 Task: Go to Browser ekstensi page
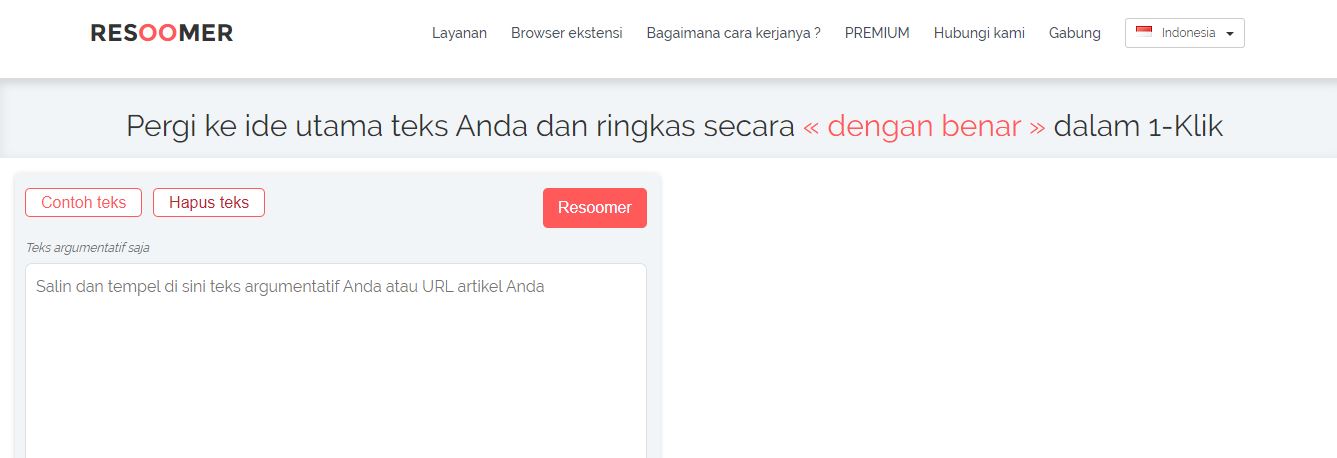click(x=566, y=33)
